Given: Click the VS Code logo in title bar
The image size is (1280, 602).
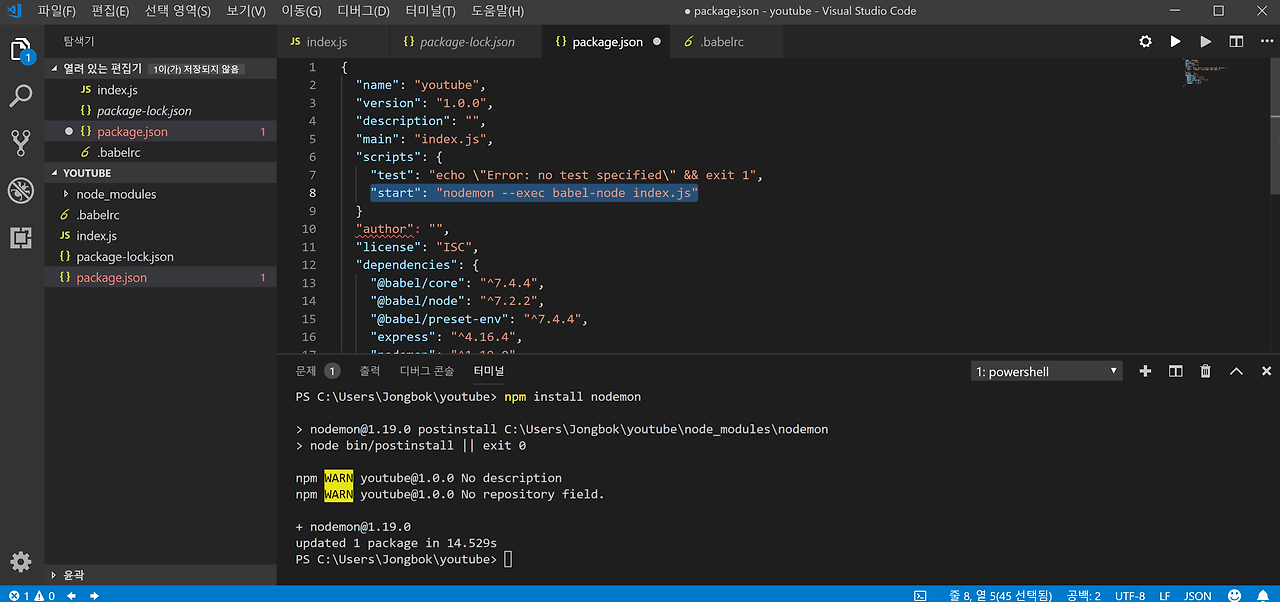Looking at the screenshot, I should click(14, 11).
